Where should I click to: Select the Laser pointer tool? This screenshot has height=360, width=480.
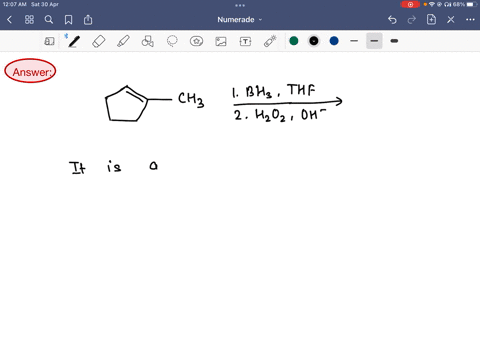click(x=270, y=41)
